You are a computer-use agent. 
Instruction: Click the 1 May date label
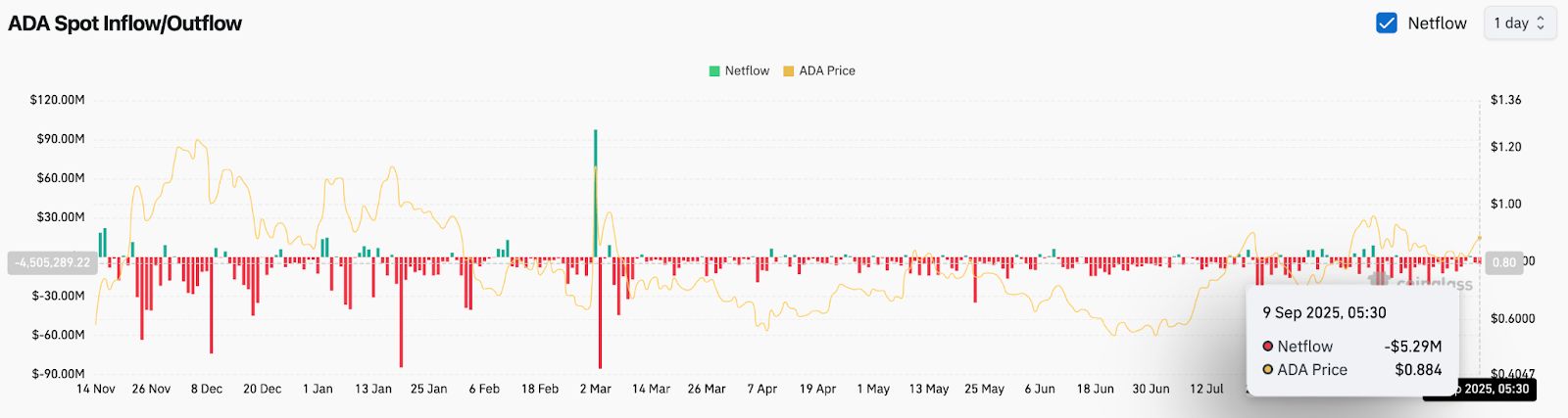pos(873,389)
